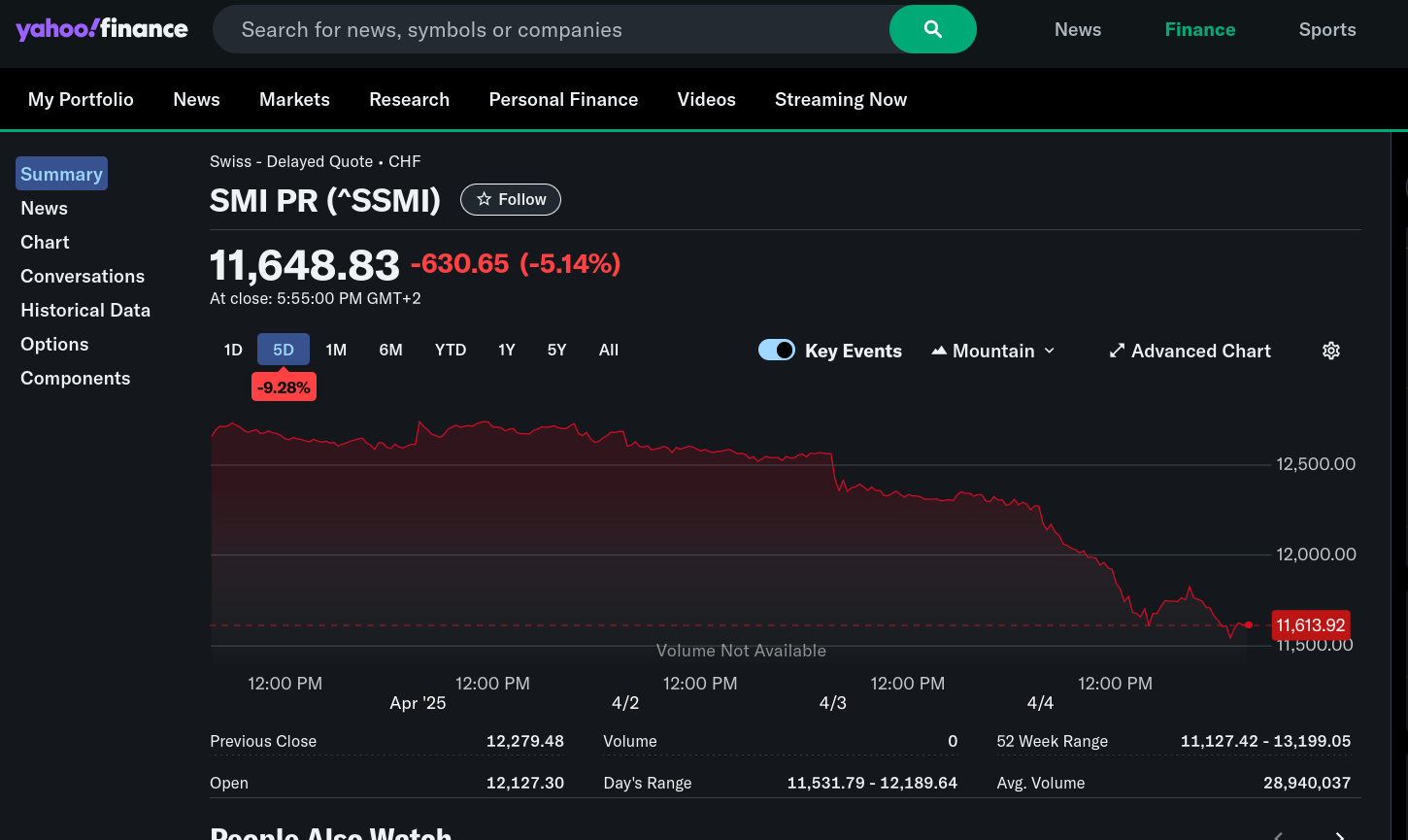Open Personal Finance menu
Viewport: 1408px width, 840px height.
pos(563,99)
